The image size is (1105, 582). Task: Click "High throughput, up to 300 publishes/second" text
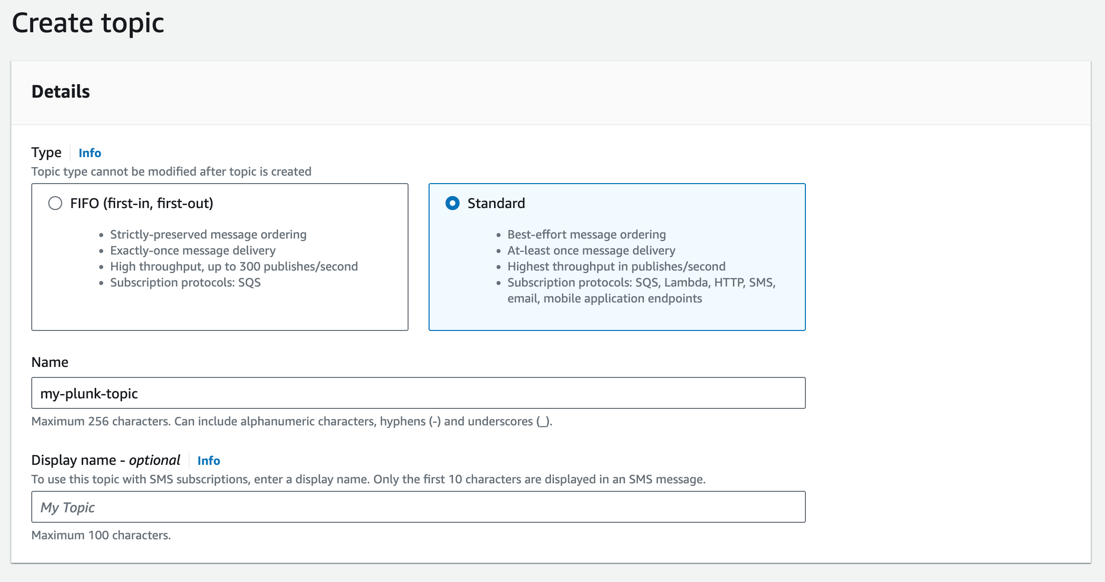tap(234, 267)
